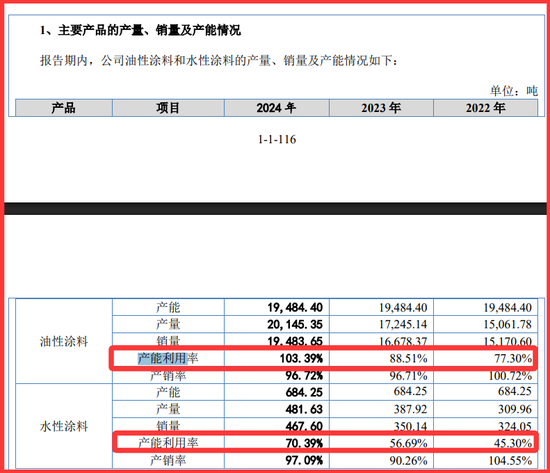Click the 2022 年 column header
550x473 pixels.
click(x=485, y=108)
